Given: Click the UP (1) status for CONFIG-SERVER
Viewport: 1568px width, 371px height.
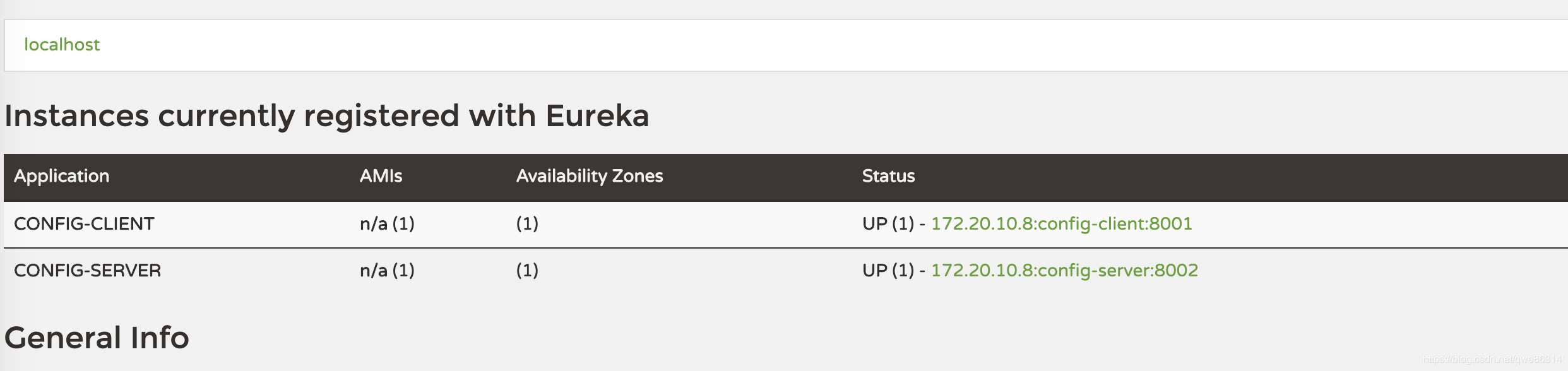Looking at the screenshot, I should (x=888, y=271).
